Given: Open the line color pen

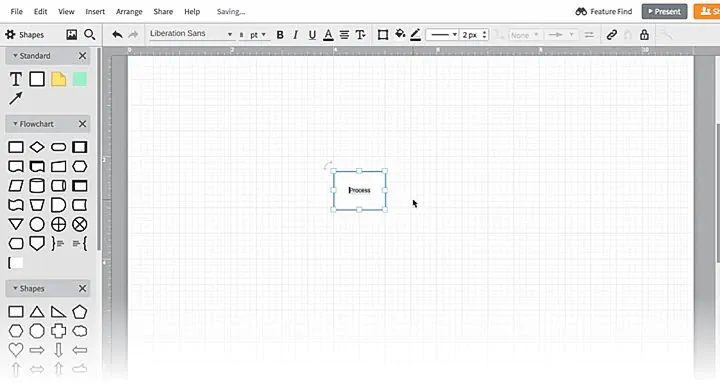Looking at the screenshot, I should click(x=416, y=34).
